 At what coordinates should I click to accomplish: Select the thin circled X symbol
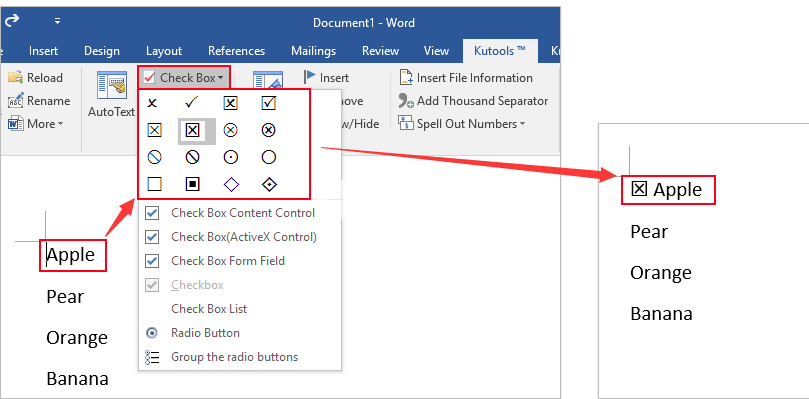tap(230, 131)
